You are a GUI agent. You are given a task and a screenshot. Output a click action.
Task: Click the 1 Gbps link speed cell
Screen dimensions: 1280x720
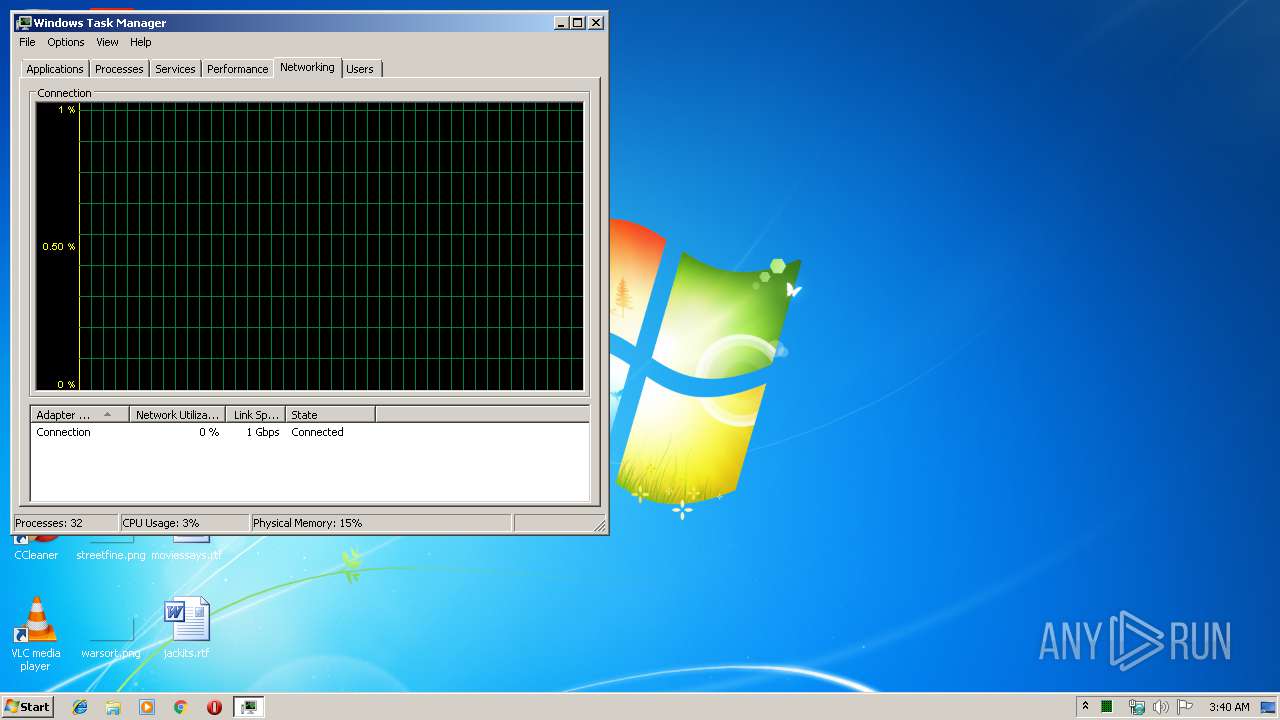[x=263, y=432]
